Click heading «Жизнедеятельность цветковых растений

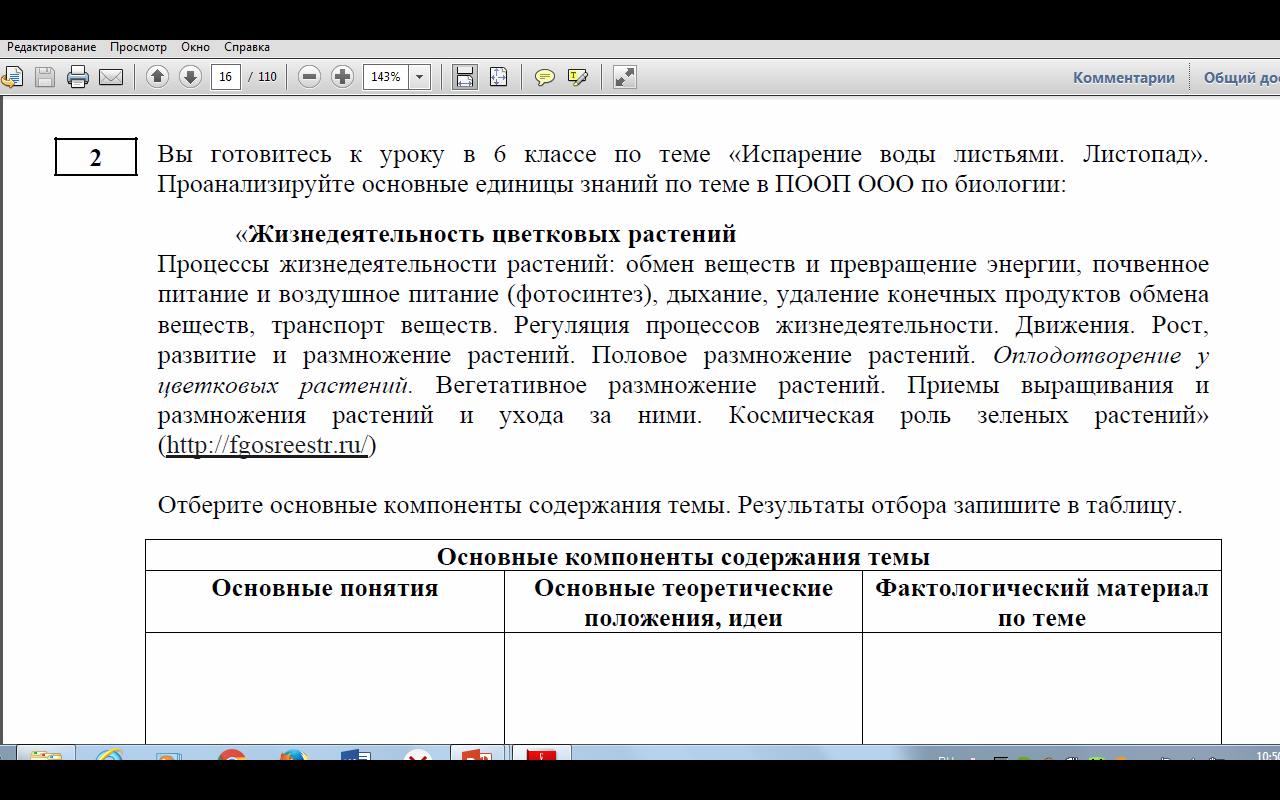[486, 234]
